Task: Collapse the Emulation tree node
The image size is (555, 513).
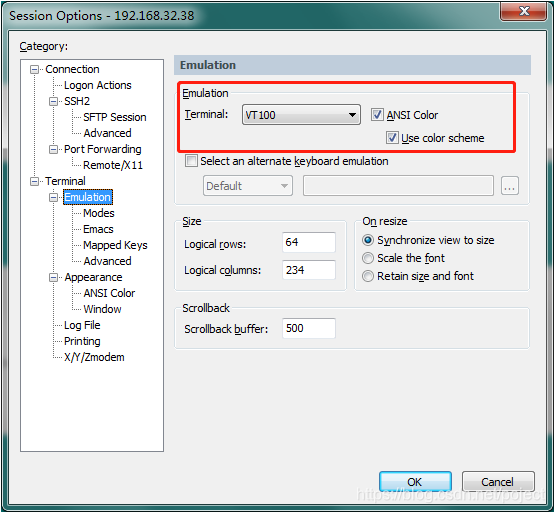Action: tap(53, 198)
